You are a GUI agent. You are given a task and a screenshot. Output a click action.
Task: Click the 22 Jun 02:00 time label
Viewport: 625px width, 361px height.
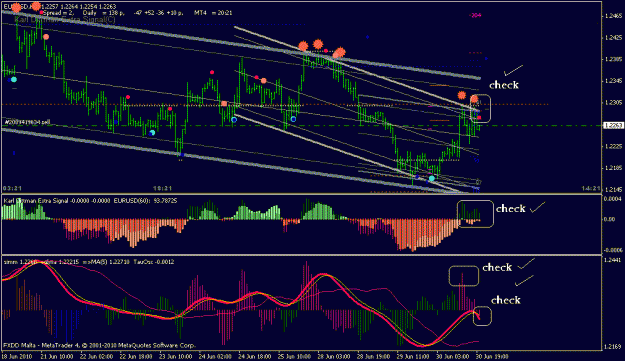(x=96, y=356)
